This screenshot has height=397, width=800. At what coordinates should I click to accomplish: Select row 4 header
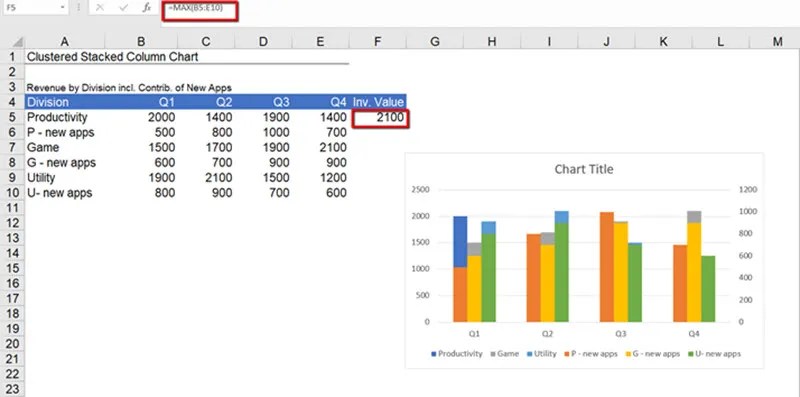coord(12,102)
